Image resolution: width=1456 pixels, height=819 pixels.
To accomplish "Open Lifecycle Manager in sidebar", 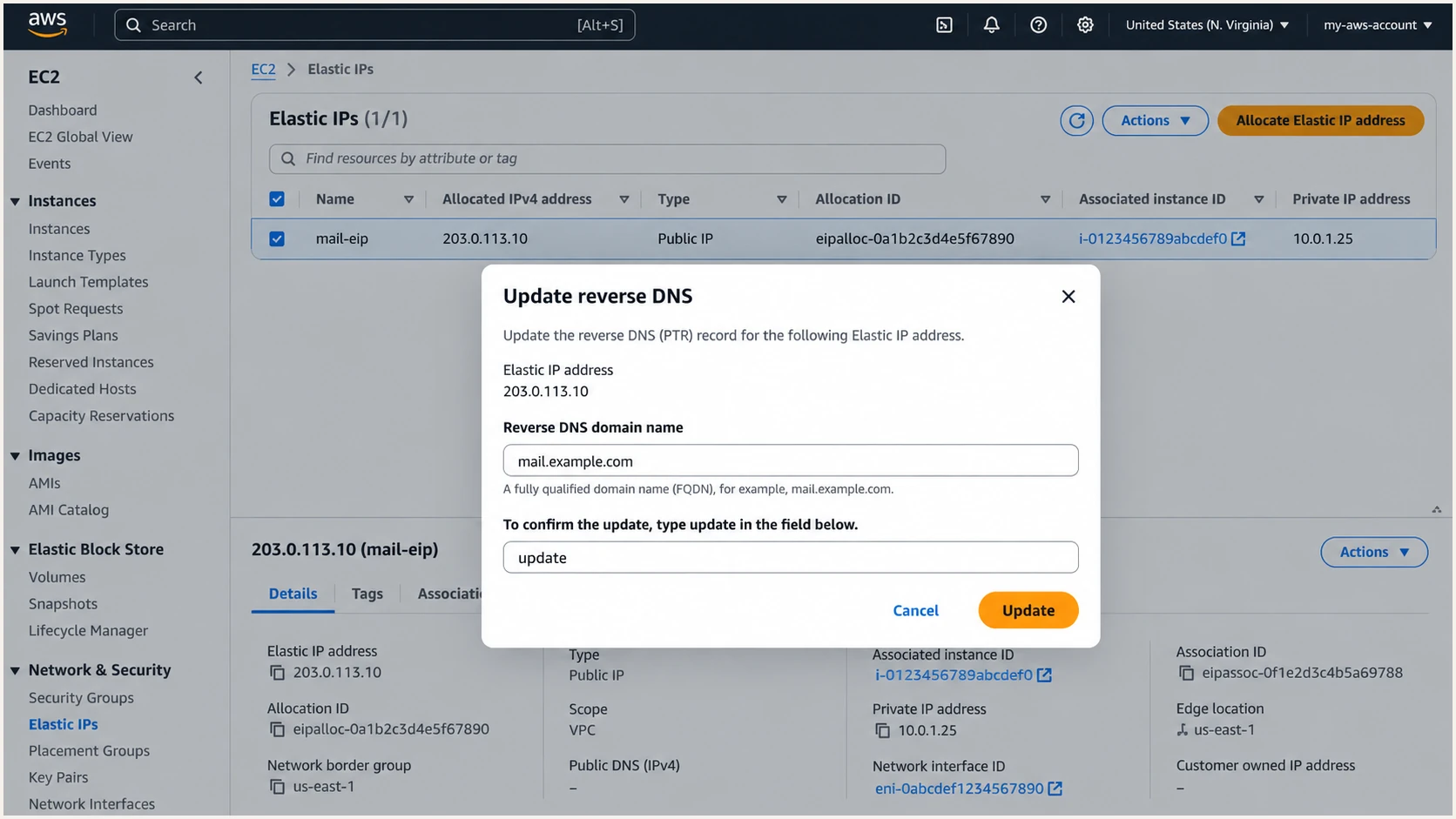I will click(88, 631).
